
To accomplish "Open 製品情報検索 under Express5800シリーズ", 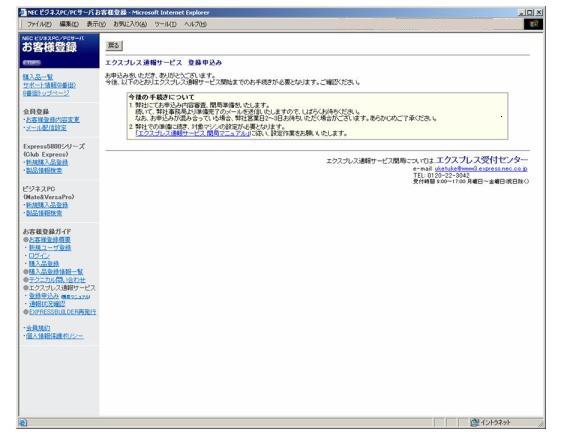I will pyautogui.click(x=44, y=170).
